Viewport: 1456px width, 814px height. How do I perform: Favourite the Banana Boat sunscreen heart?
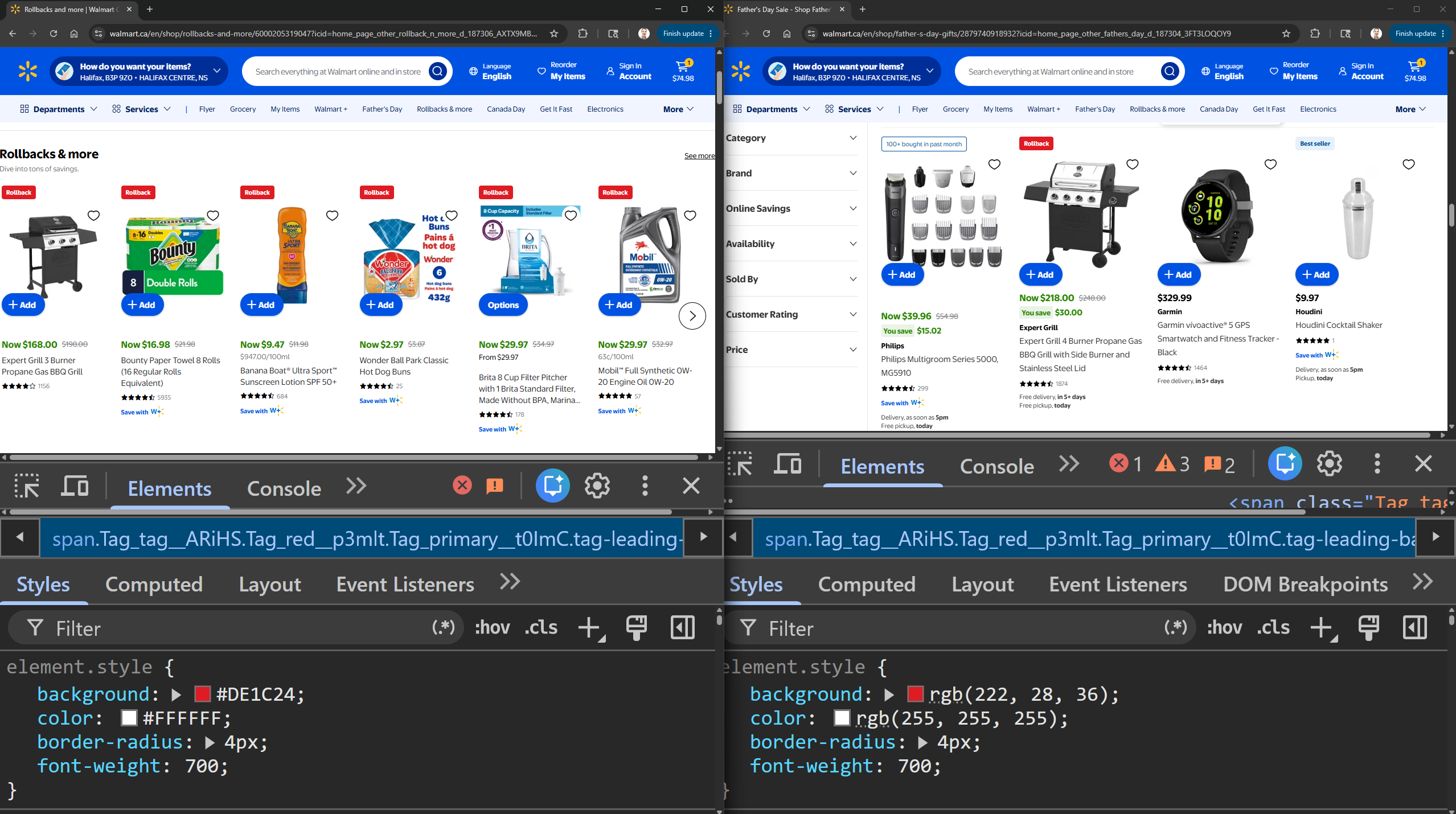pyautogui.click(x=332, y=215)
